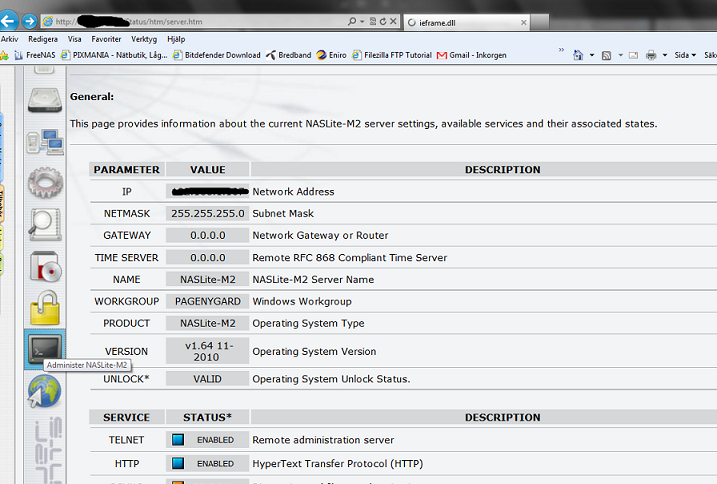Click the GATEWAY value 0.0.0.0

pyautogui.click(x=208, y=236)
